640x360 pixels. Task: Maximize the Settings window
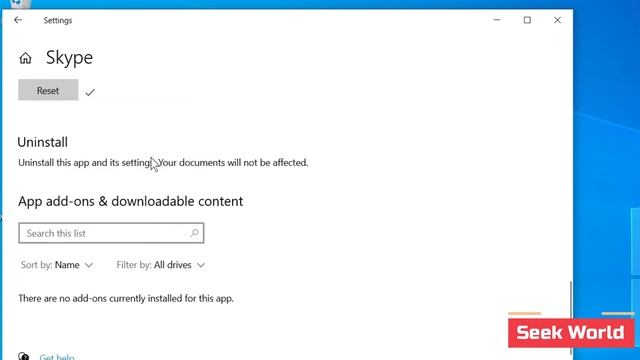tap(527, 20)
